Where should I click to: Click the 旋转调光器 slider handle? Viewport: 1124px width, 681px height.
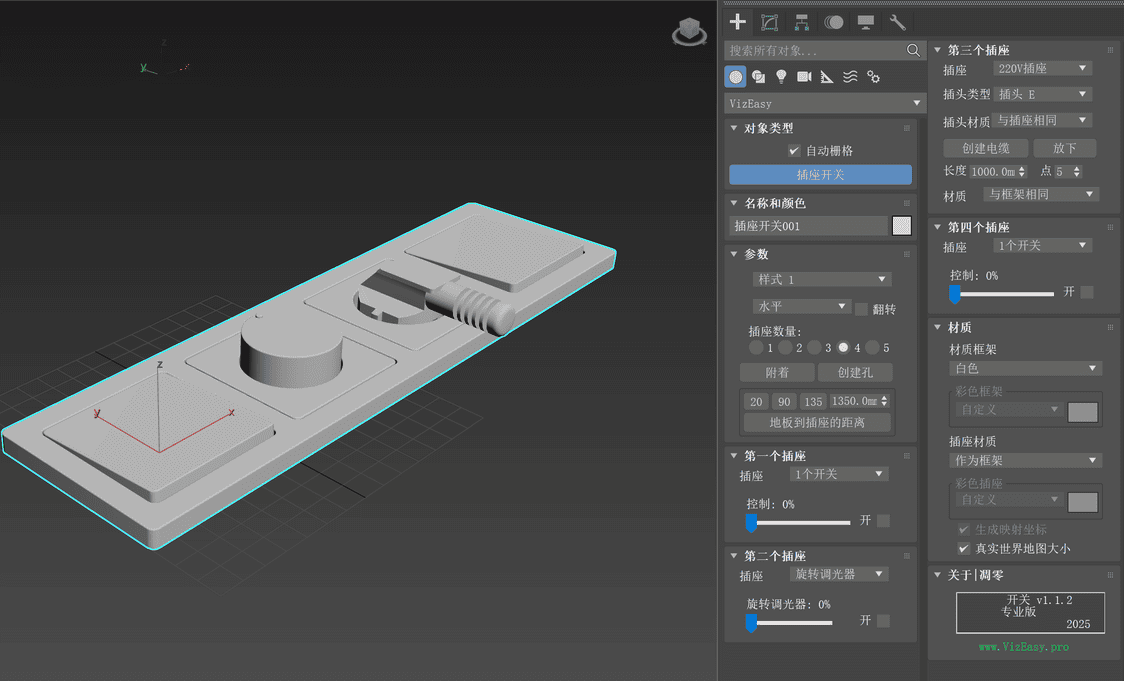(x=751, y=623)
